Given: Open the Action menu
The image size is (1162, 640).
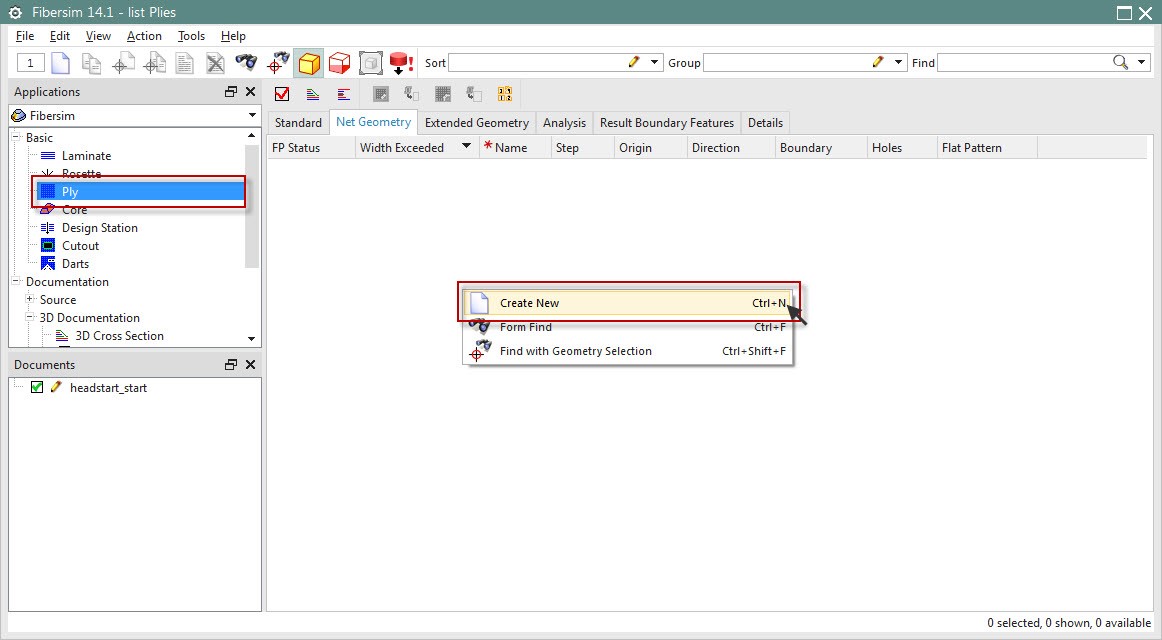Looking at the screenshot, I should click(x=144, y=36).
